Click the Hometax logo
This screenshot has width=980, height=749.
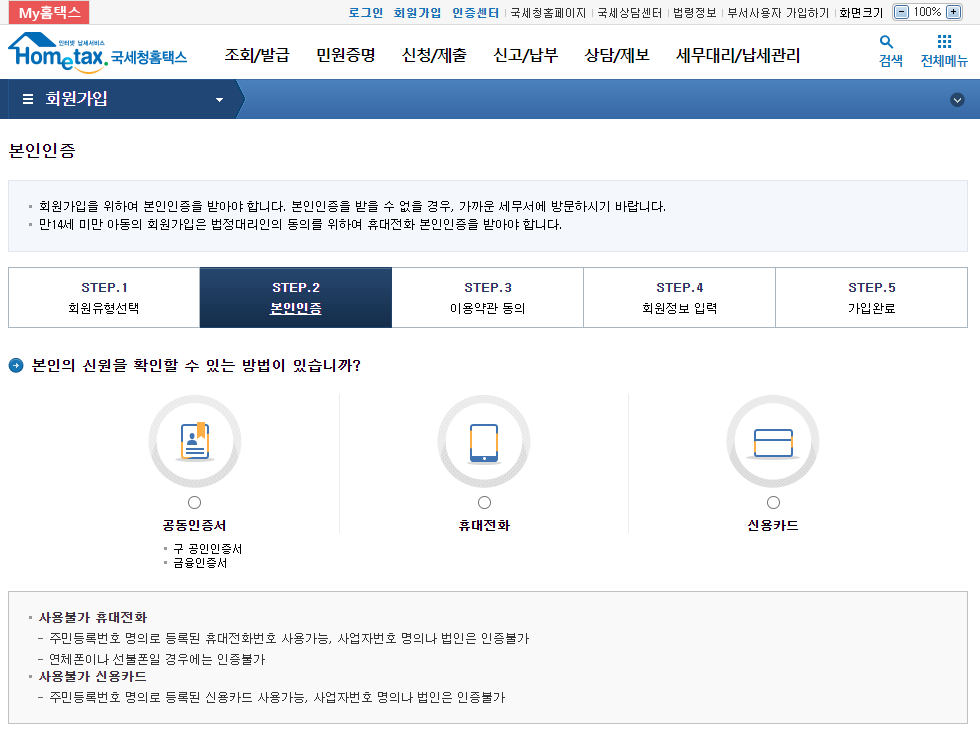point(97,53)
